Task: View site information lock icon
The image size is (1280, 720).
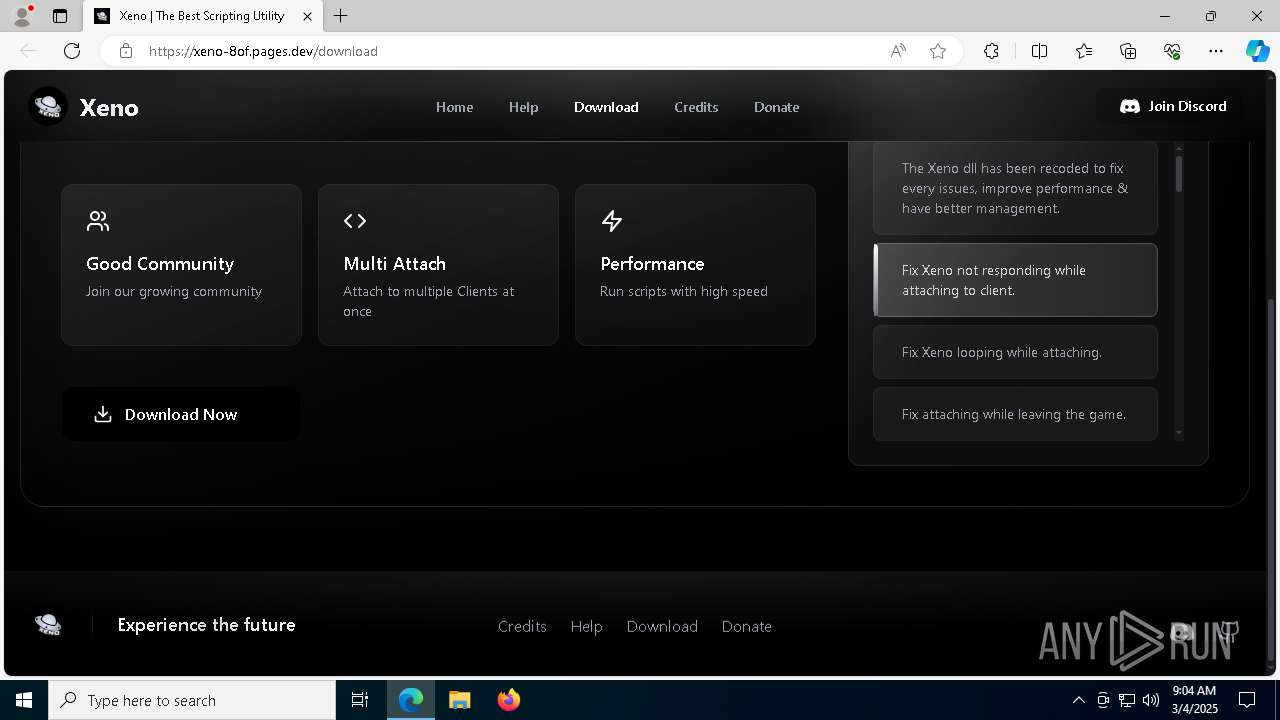Action: click(x=125, y=51)
